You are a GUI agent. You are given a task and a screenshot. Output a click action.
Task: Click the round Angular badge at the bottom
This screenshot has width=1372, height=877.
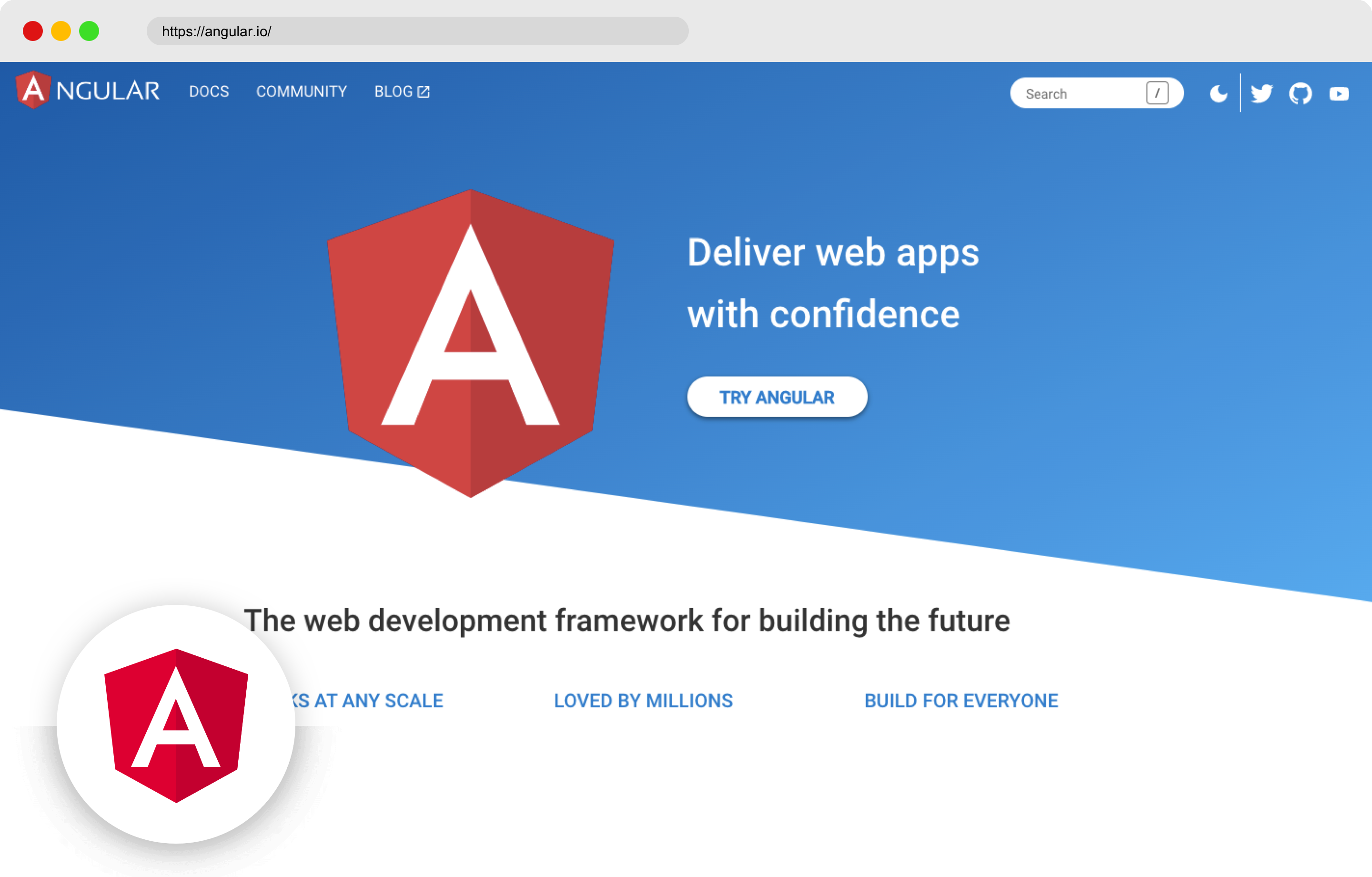tap(176, 724)
